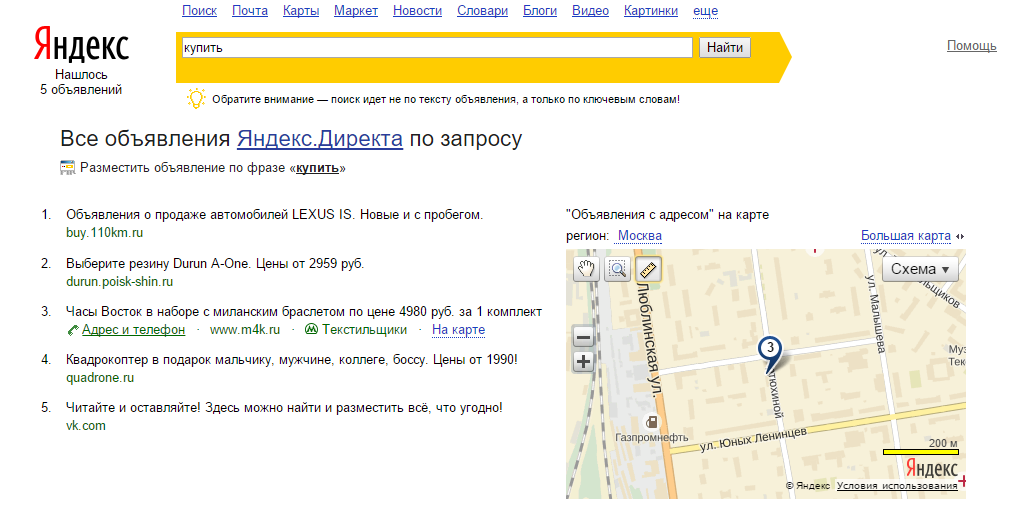This screenshot has width=1009, height=507.
Task: Click the lightbulb hint icon
Action: [196, 98]
